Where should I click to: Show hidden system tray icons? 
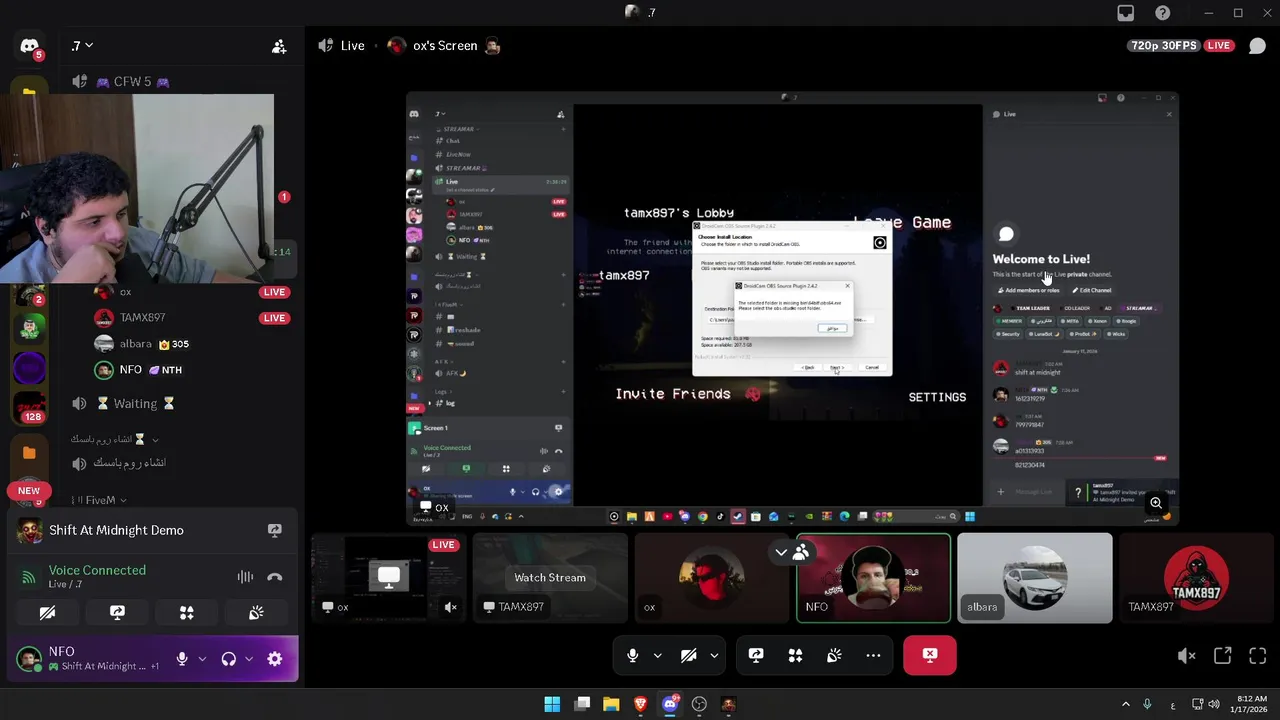coord(1125,705)
